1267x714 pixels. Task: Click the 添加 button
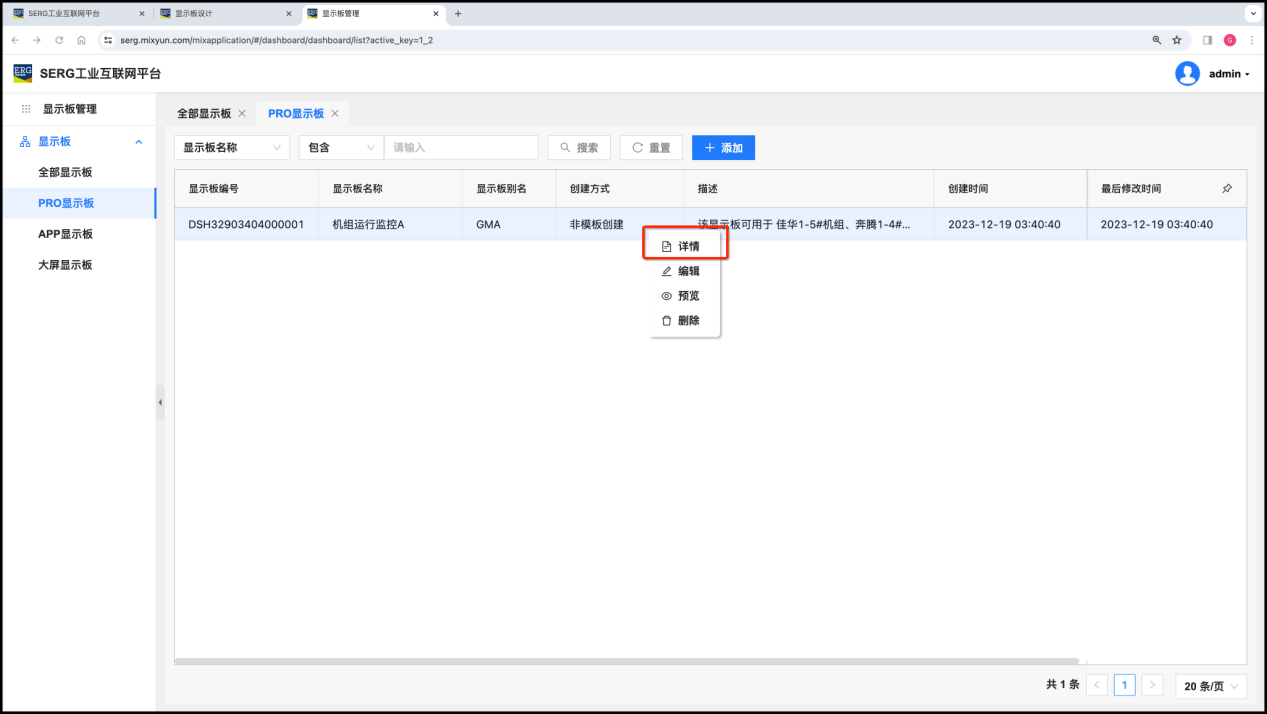coord(723,148)
